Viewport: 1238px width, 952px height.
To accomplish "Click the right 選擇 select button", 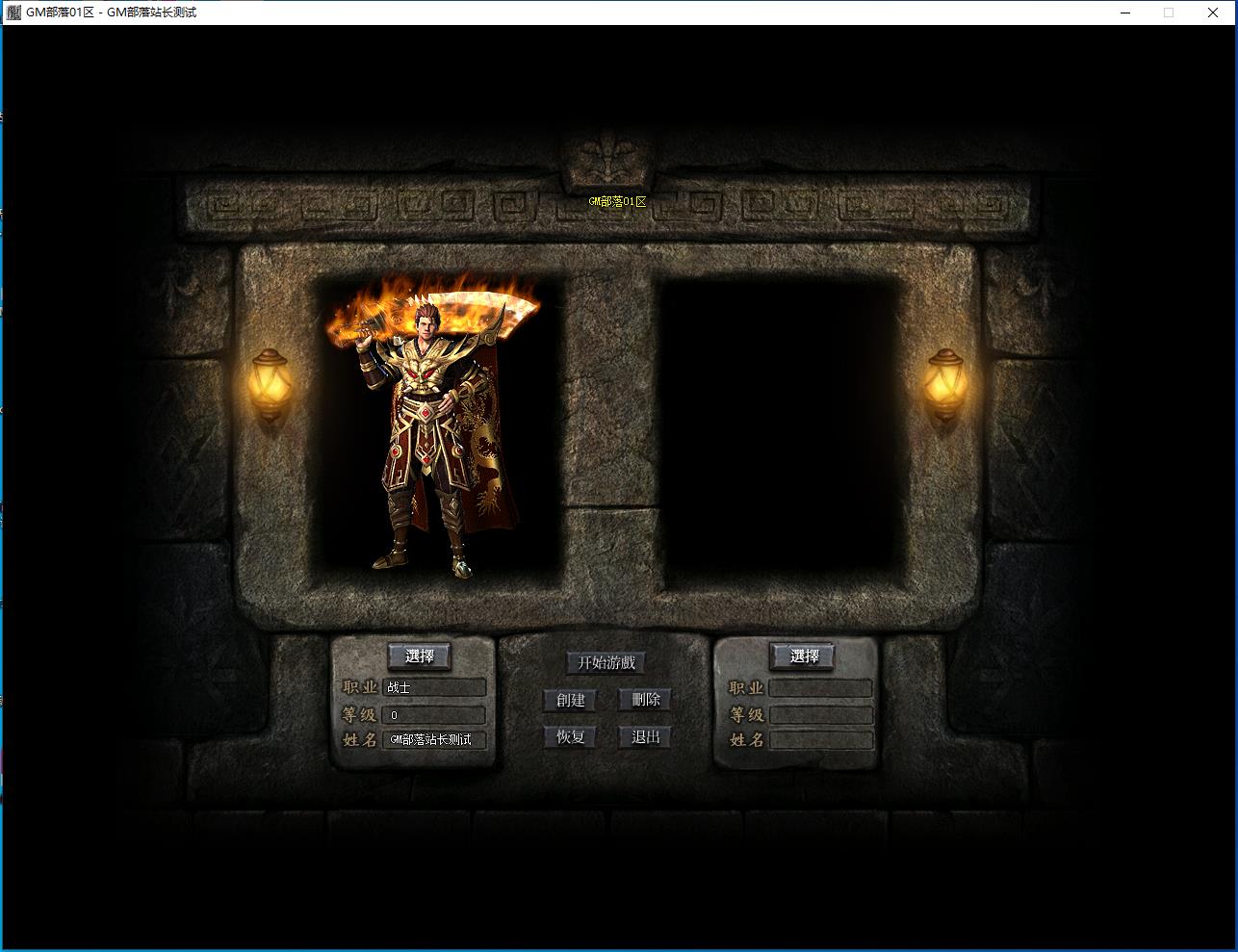I will pyautogui.click(x=804, y=656).
